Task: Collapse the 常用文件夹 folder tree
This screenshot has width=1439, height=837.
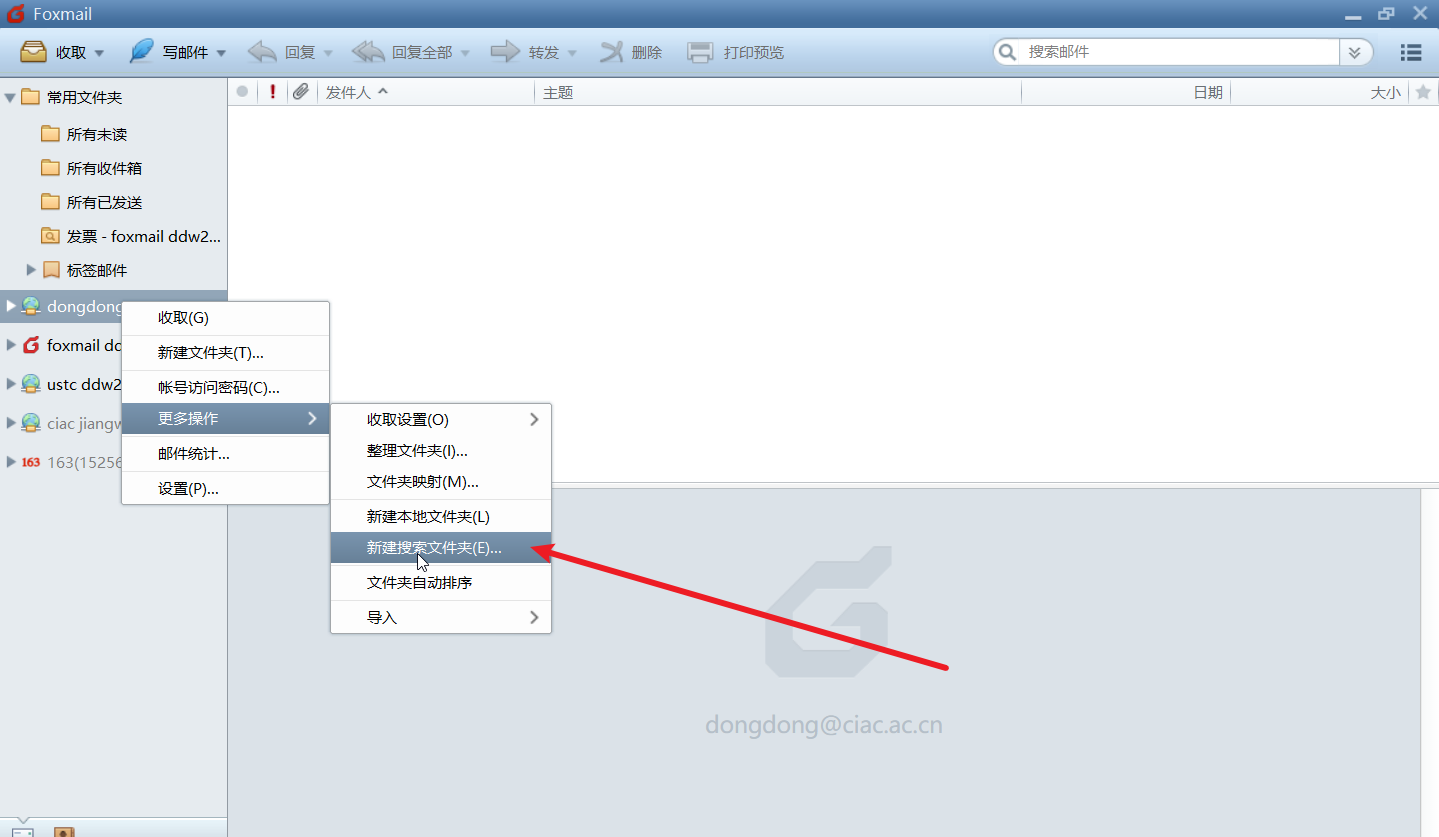Action: pyautogui.click(x=11, y=97)
